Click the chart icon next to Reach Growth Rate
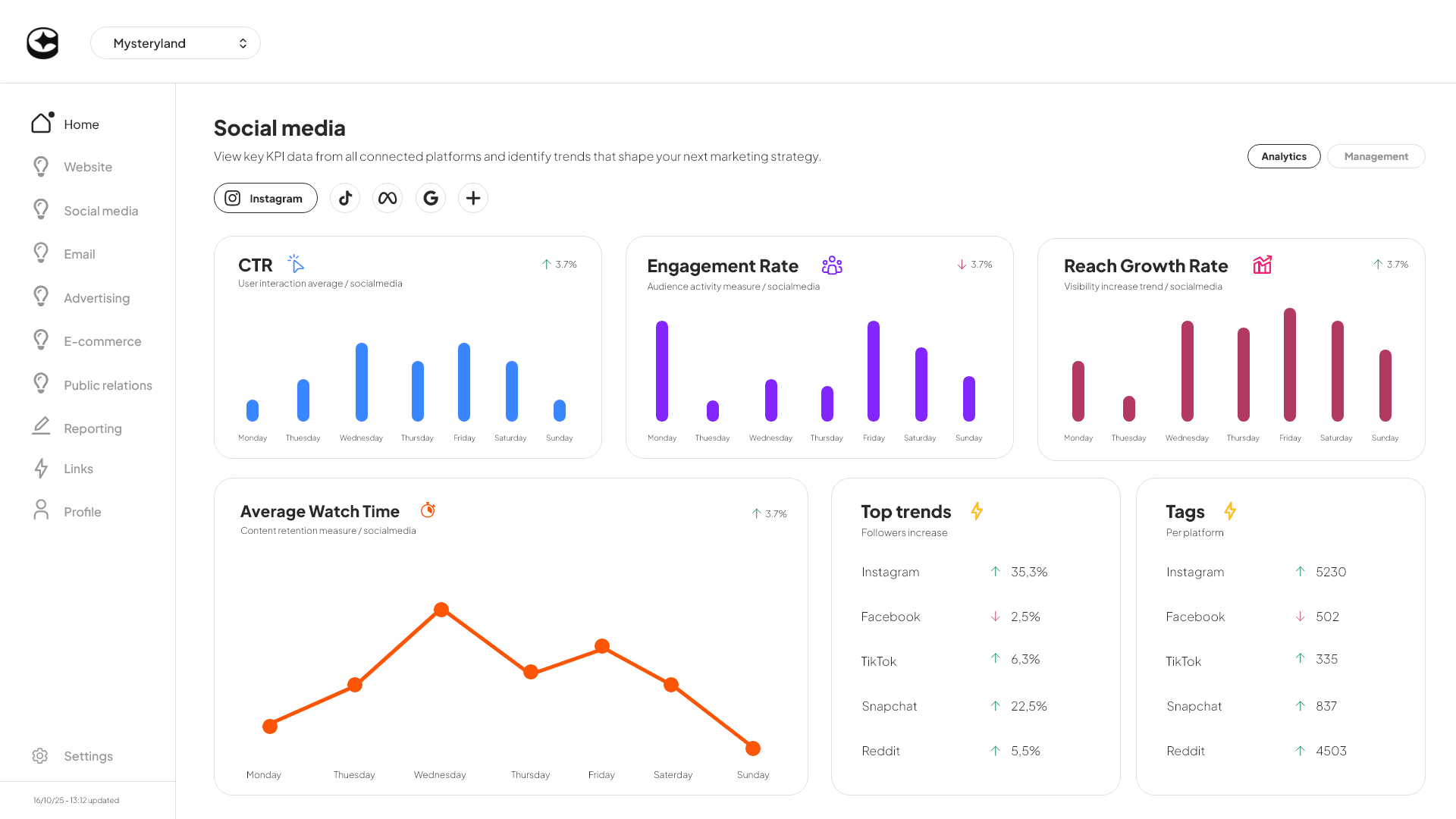The height and width of the screenshot is (819, 1456). [x=1263, y=265]
